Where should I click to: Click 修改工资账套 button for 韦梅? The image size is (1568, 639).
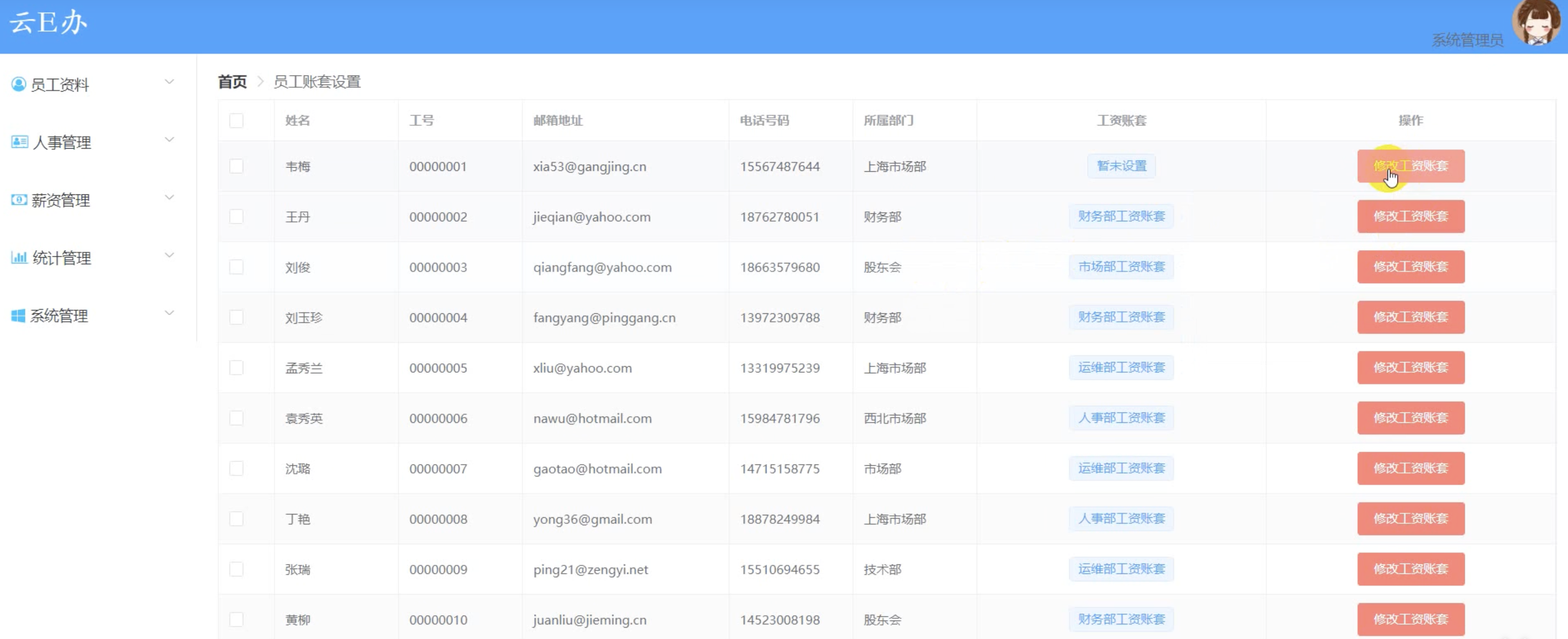pos(1410,166)
